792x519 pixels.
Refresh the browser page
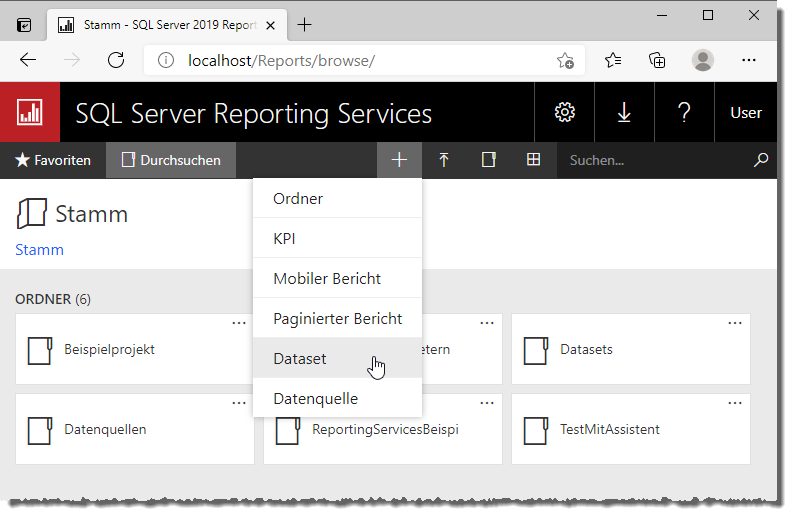pyautogui.click(x=116, y=60)
